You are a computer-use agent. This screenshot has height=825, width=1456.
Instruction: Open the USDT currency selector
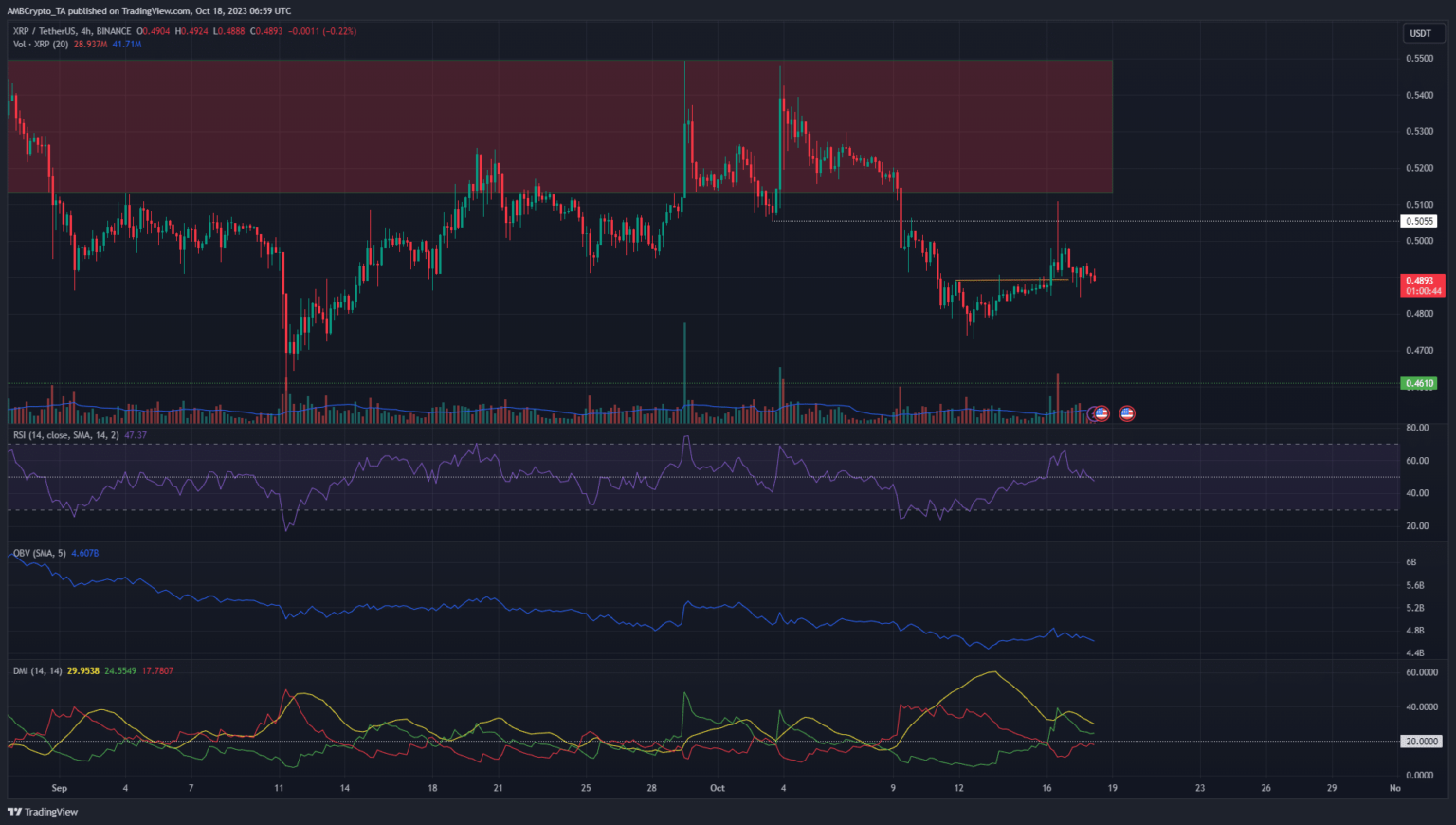point(1420,33)
